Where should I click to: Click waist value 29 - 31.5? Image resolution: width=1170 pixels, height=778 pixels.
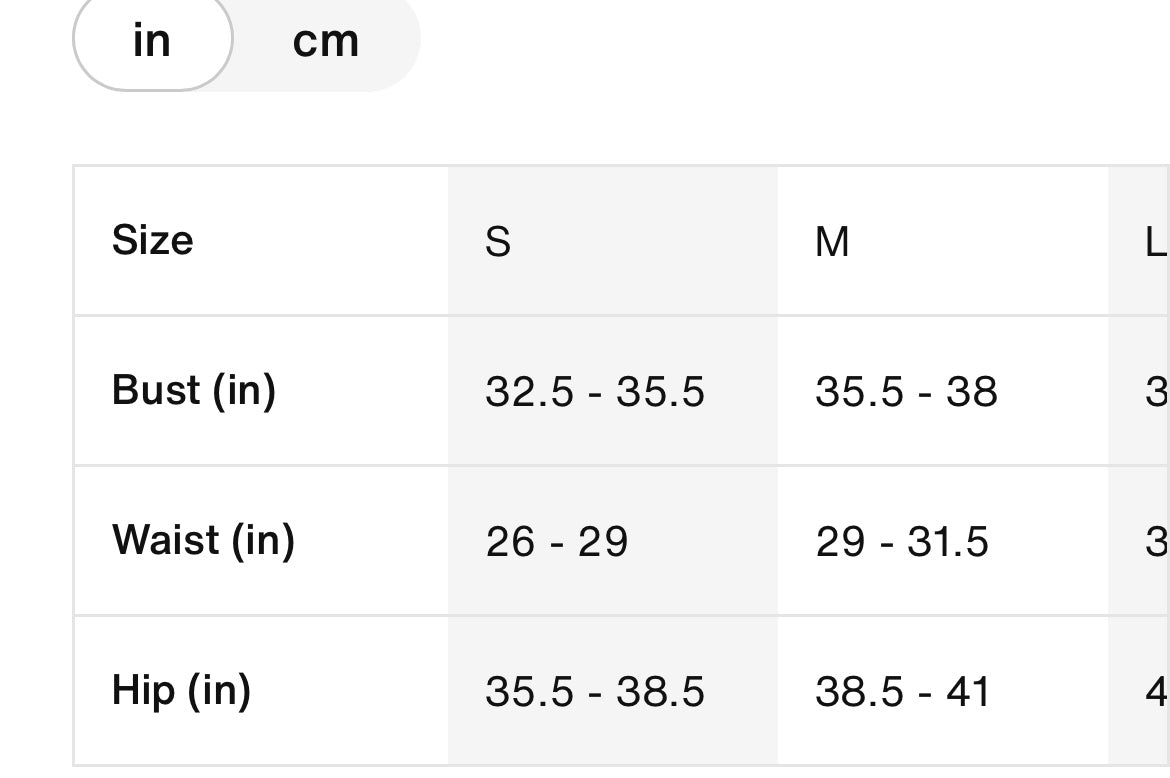[x=902, y=542]
